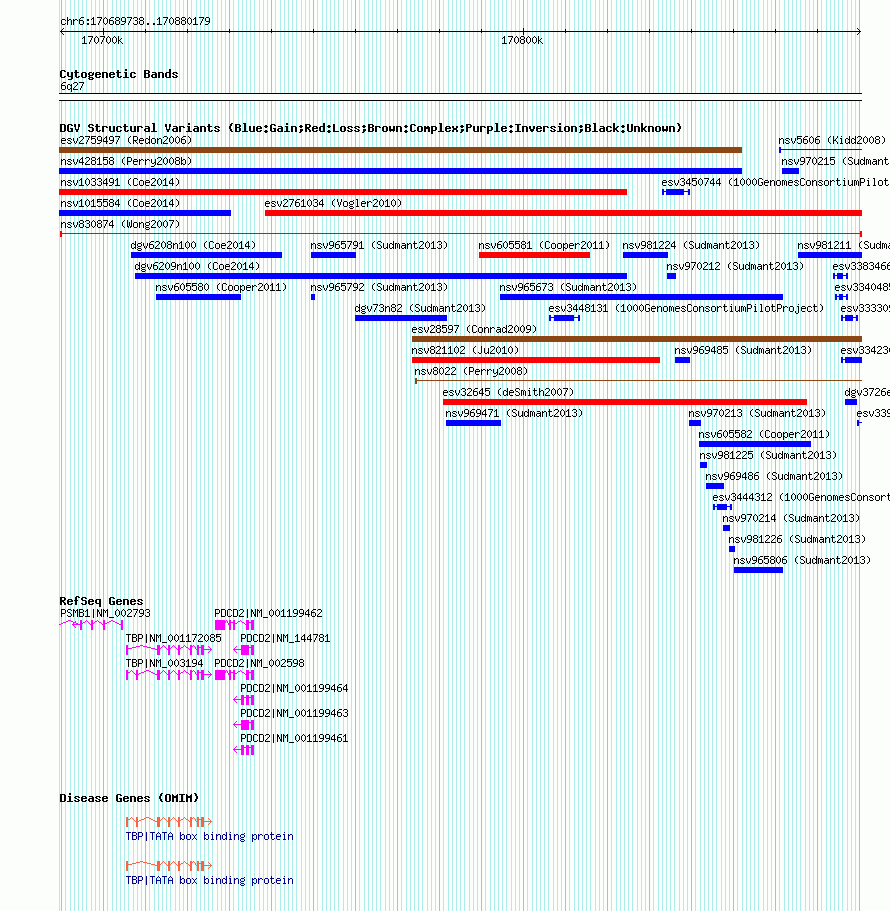Click the first TBP|TATA box binding protein link
Screen dimensions: 890x911
coord(209,836)
